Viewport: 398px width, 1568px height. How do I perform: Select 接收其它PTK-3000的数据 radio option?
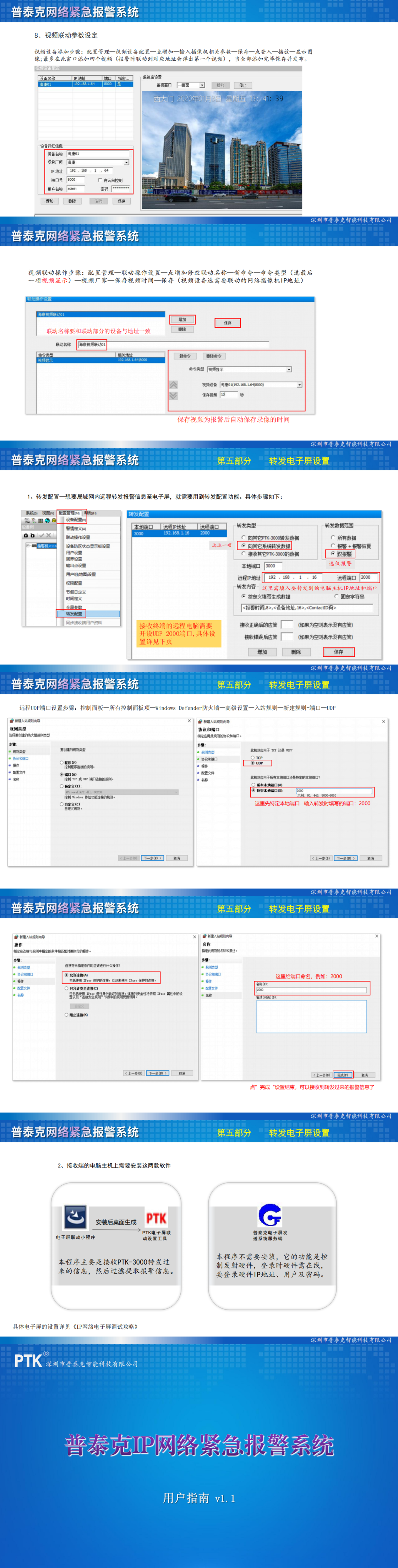244,554
